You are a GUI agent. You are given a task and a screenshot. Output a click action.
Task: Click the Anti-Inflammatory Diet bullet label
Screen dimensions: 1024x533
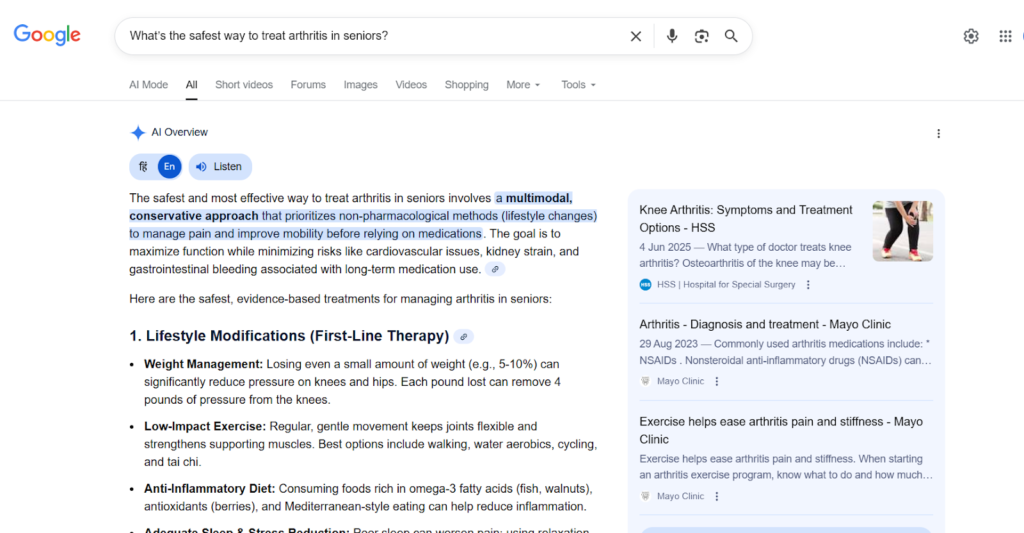(x=210, y=489)
